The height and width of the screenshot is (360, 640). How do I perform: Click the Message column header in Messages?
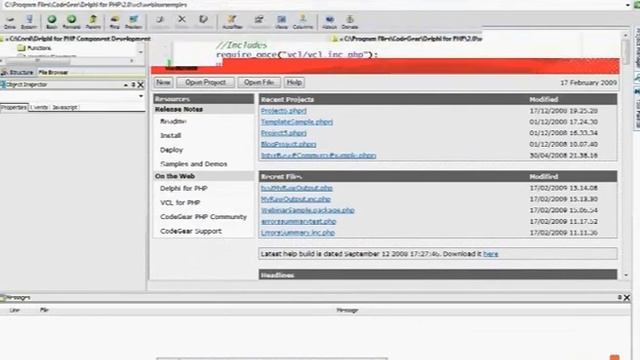[347, 310]
